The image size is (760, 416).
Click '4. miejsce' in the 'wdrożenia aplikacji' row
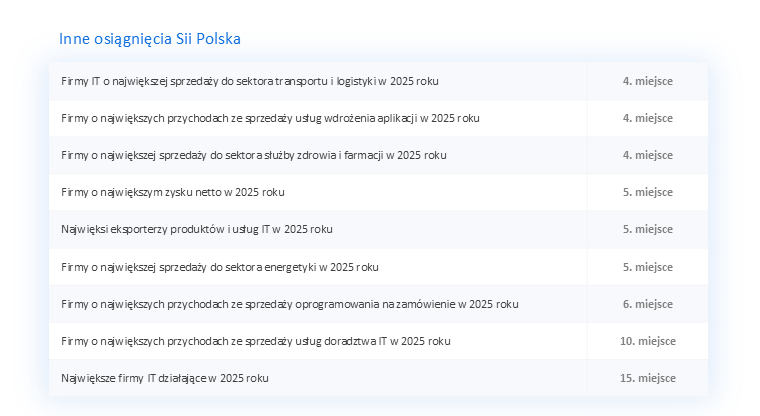point(648,118)
